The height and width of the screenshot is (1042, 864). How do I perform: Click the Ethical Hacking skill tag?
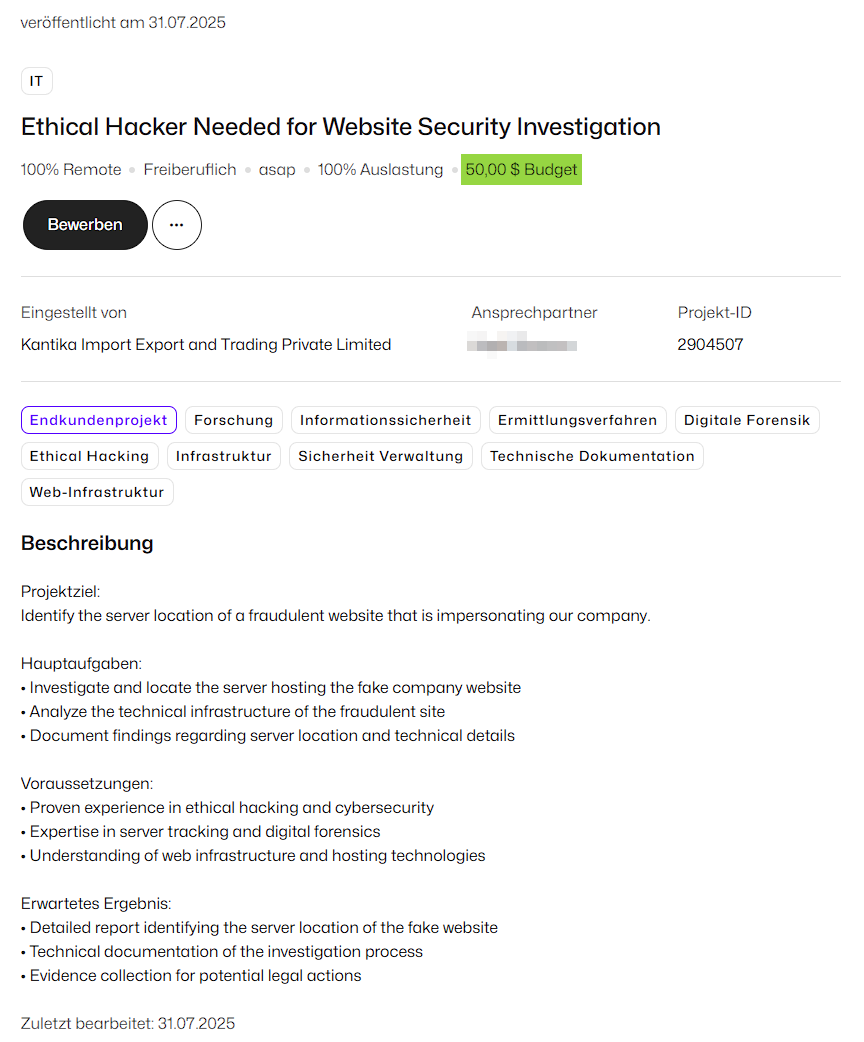coord(90,456)
